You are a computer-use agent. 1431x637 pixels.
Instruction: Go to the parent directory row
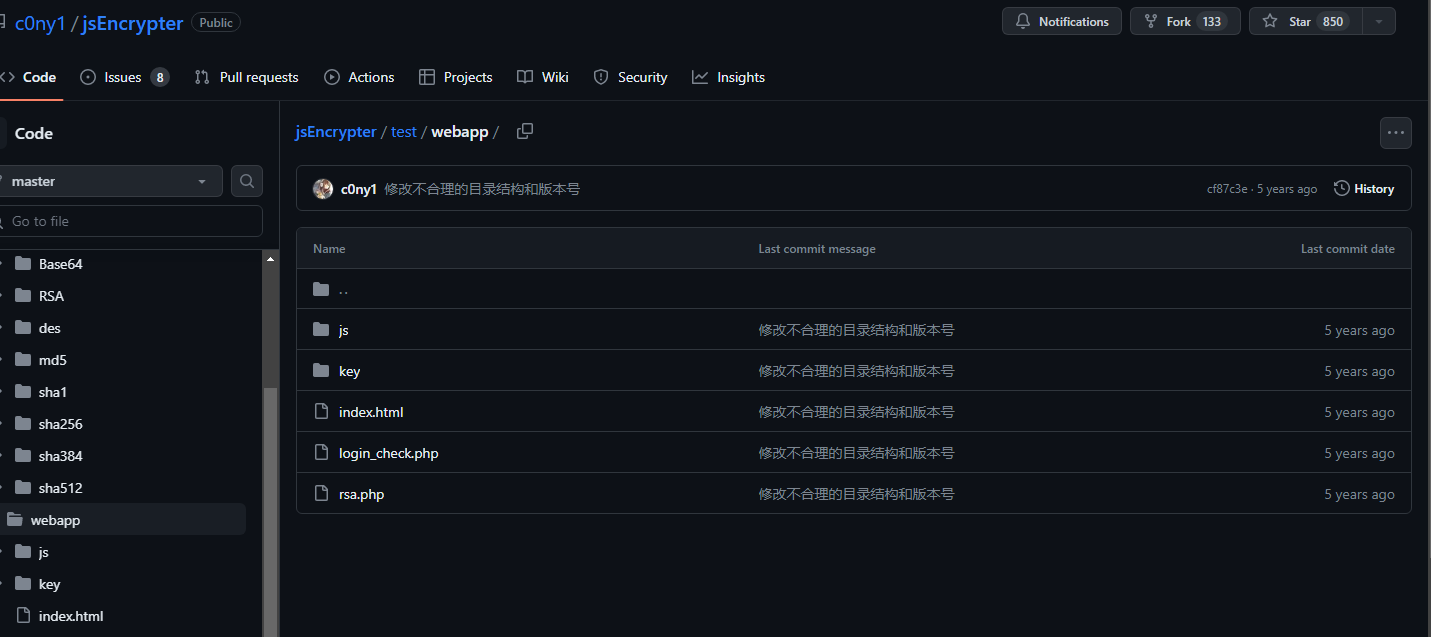(853, 289)
